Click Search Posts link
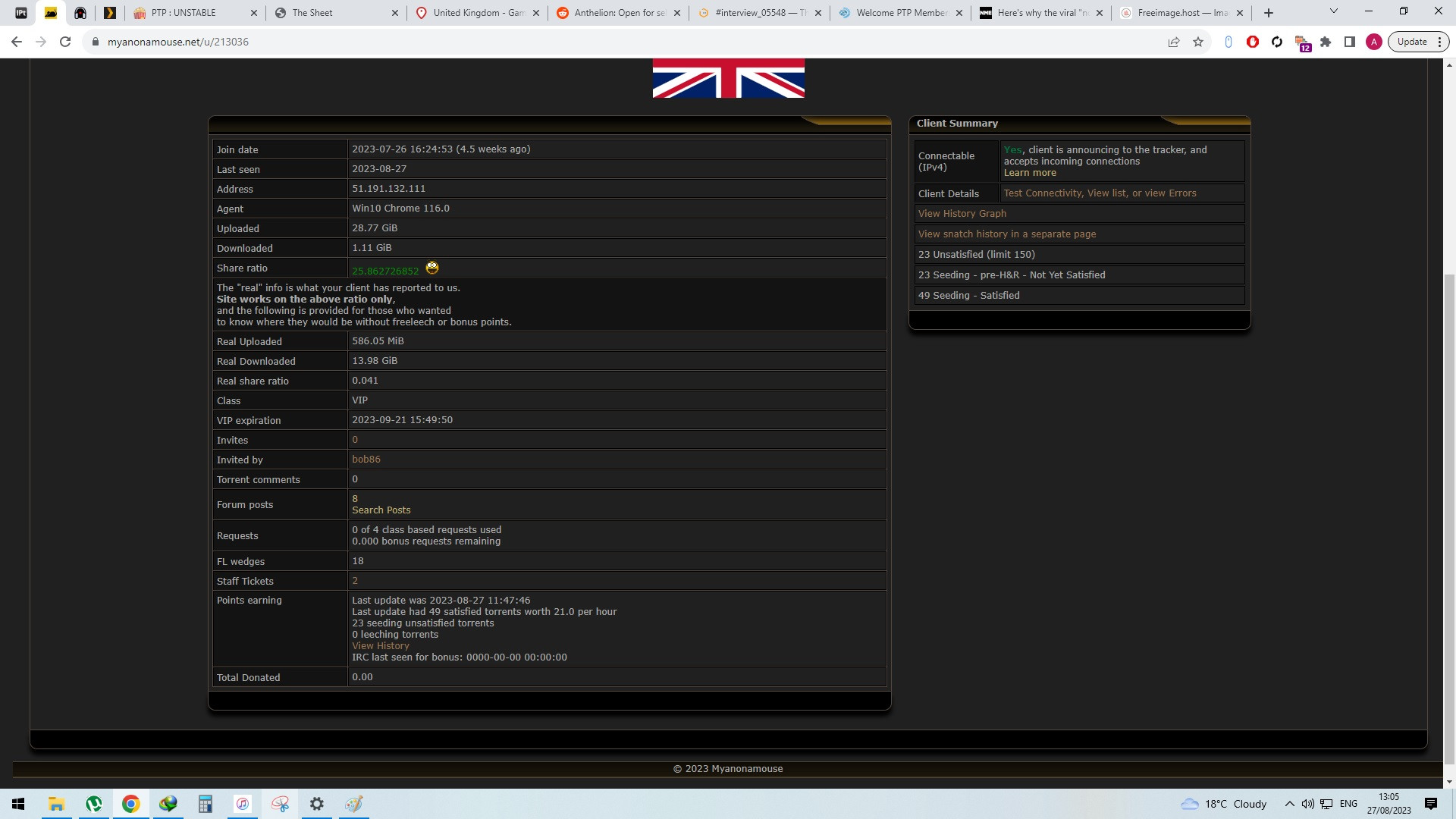The width and height of the screenshot is (1456, 819). 381,510
